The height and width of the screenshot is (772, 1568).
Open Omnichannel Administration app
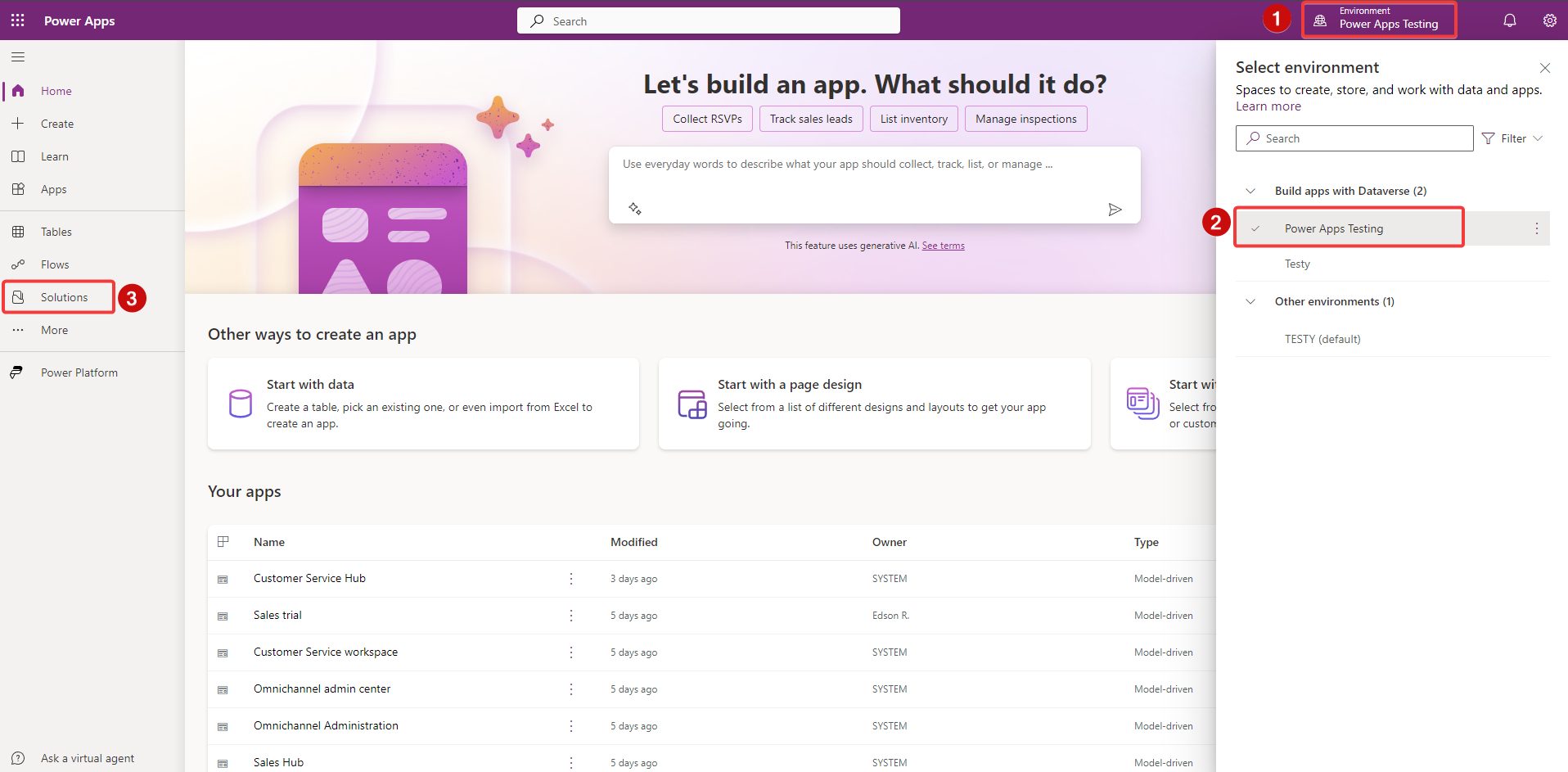click(326, 725)
